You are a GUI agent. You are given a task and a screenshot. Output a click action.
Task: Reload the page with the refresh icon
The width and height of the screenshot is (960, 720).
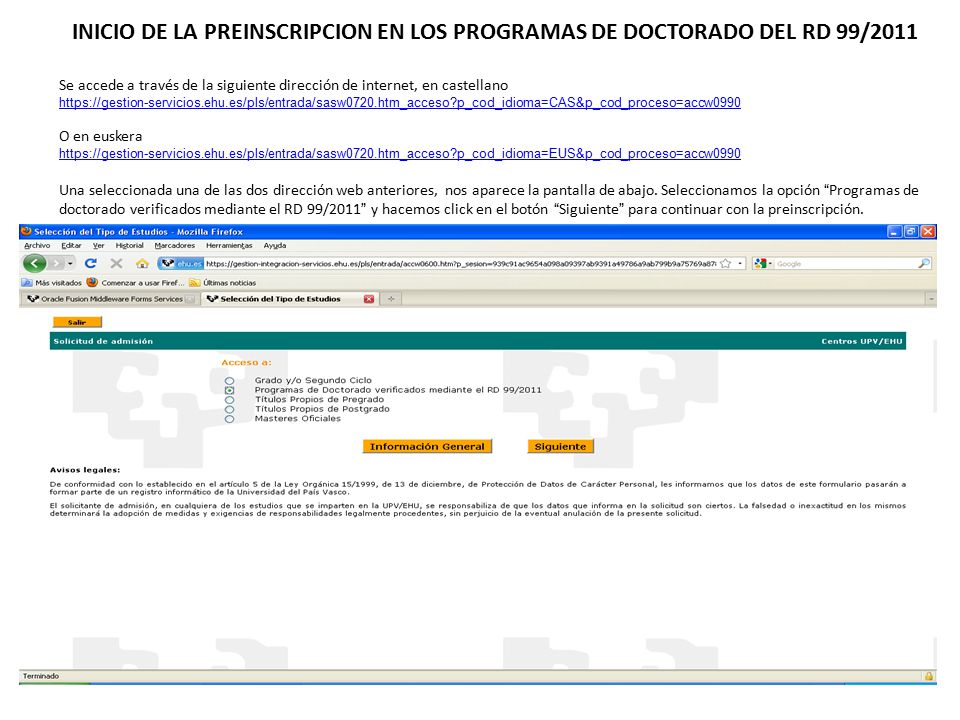[x=91, y=263]
